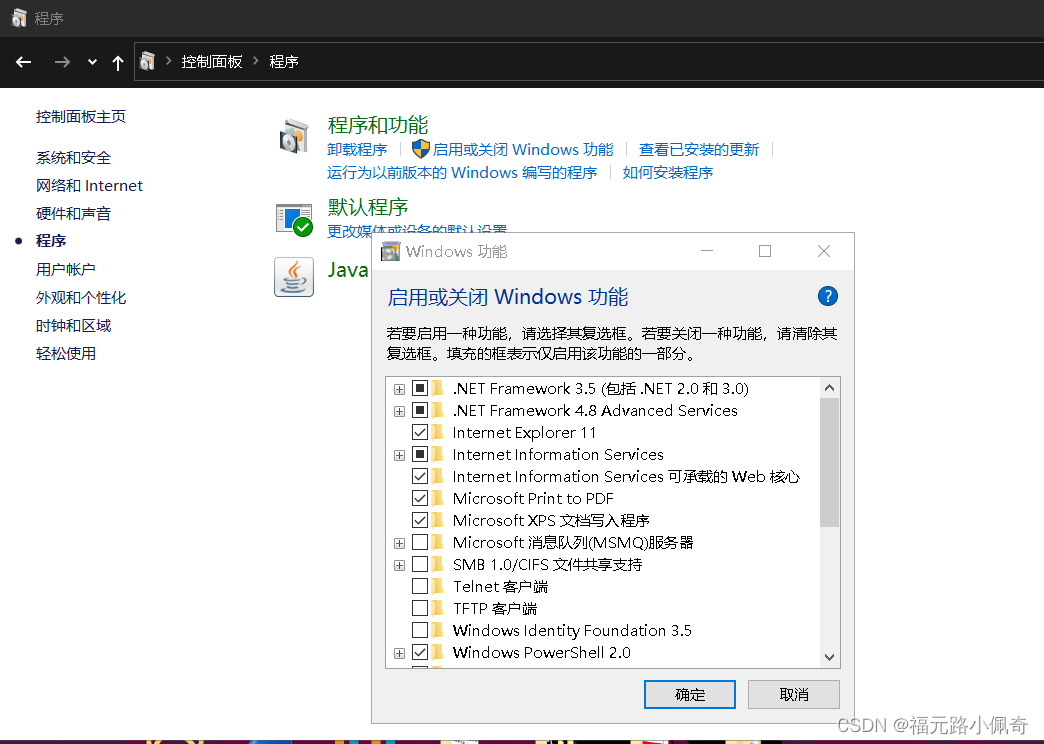Select 系统和安全 in the sidebar

[73, 157]
